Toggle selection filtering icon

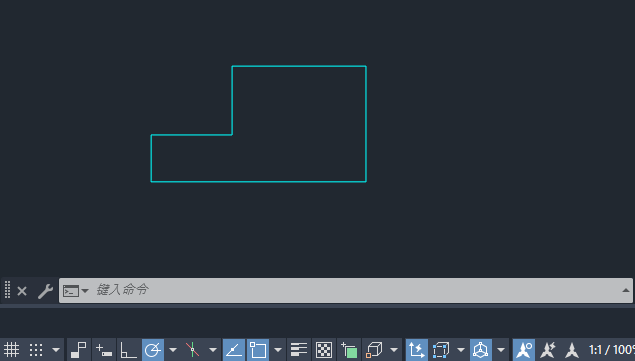tap(441, 350)
